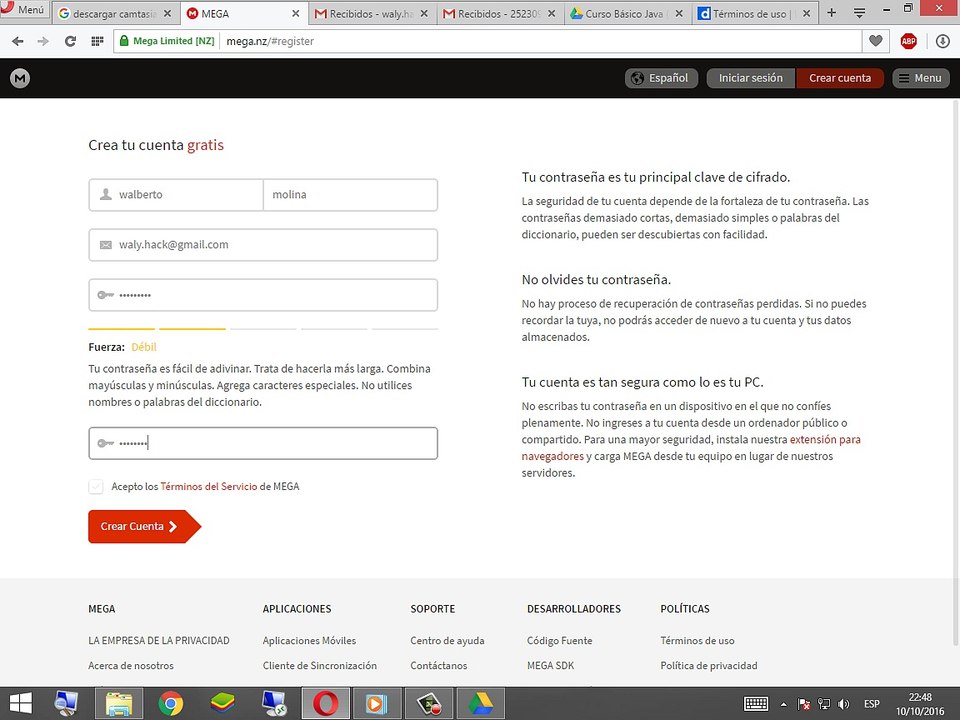Click the Iniciar sesión button
Image resolution: width=960 pixels, height=720 pixels.
click(751, 78)
